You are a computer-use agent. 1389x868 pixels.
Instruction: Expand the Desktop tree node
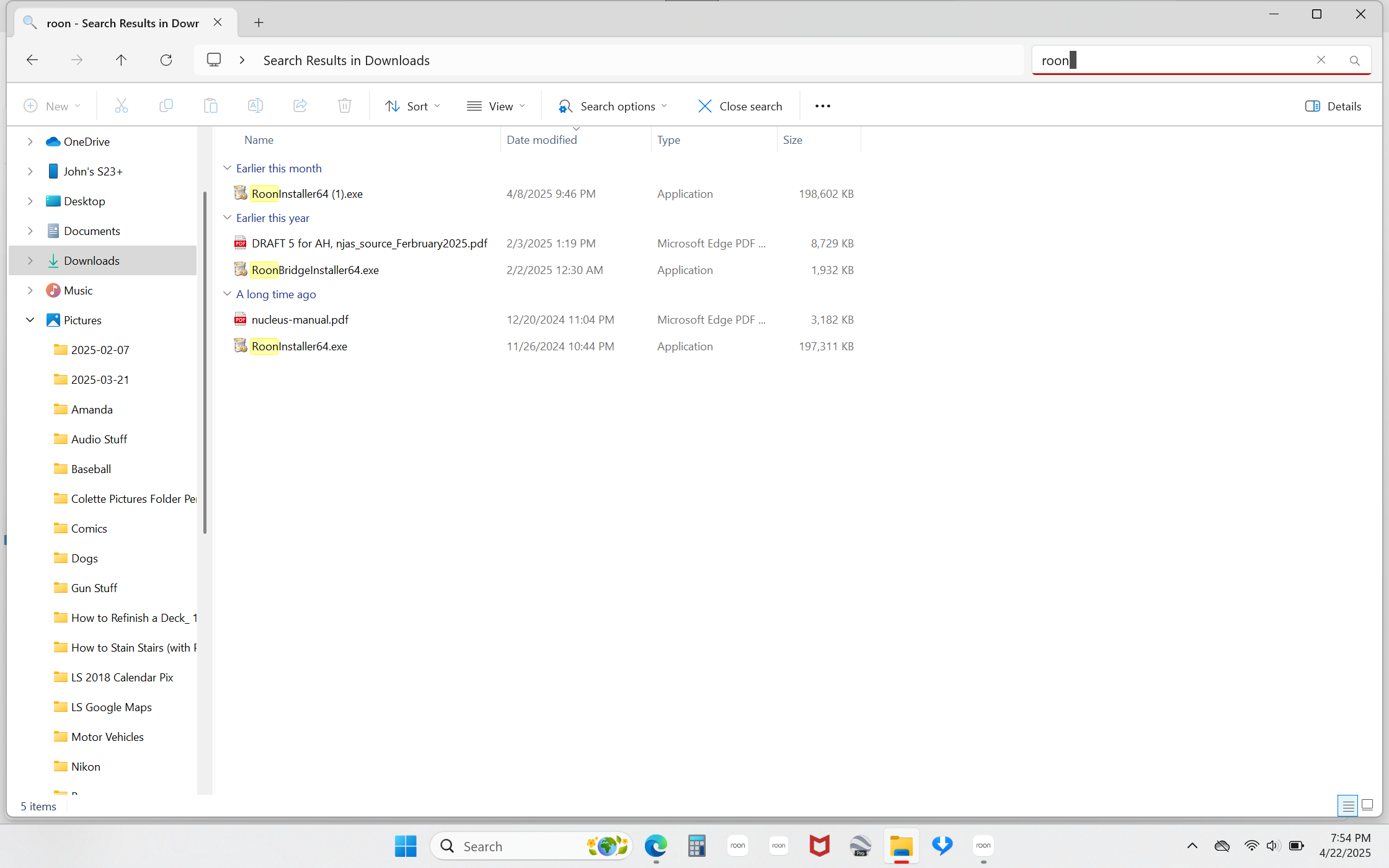click(x=30, y=201)
